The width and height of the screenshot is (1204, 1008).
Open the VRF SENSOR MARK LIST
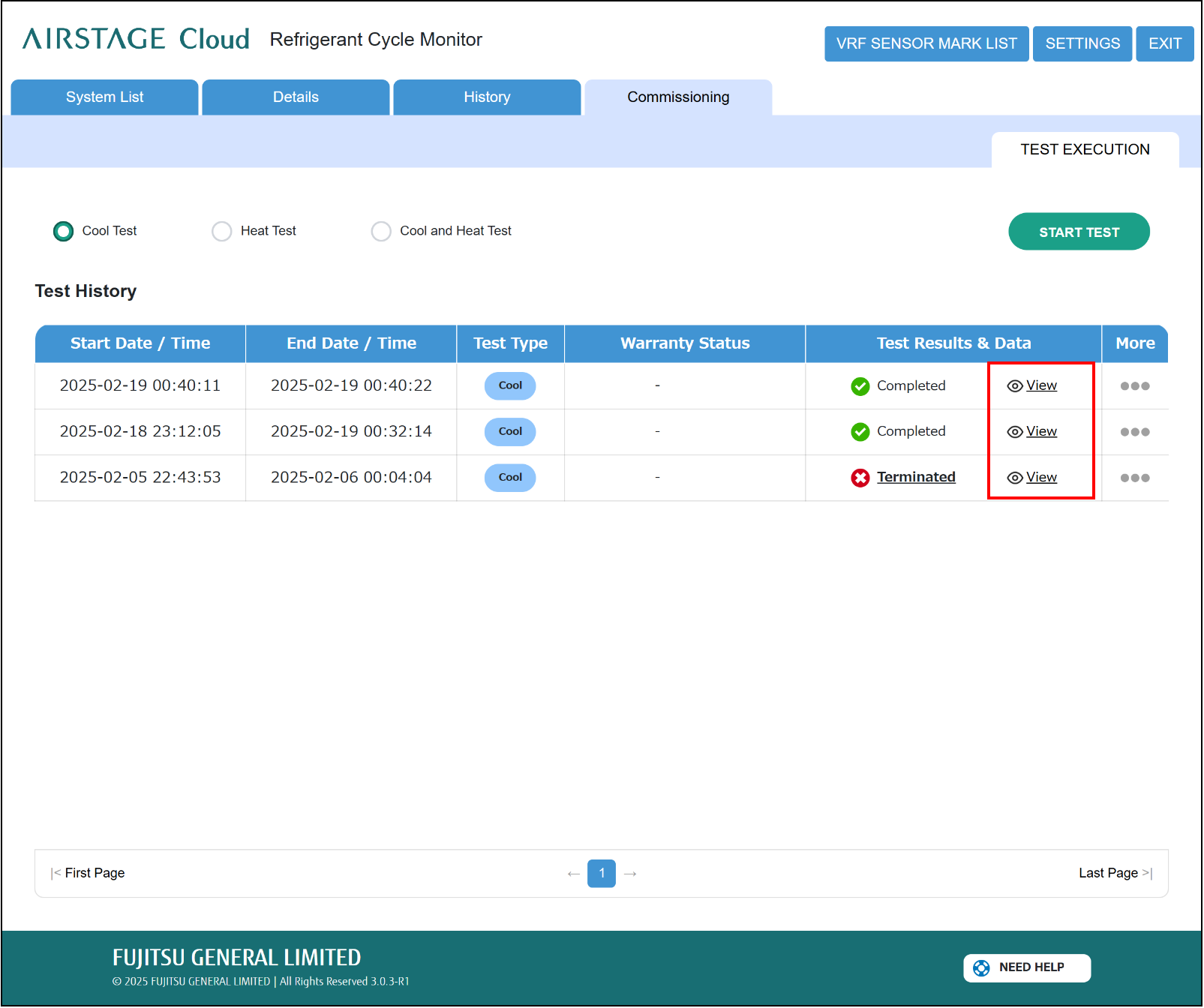click(926, 43)
